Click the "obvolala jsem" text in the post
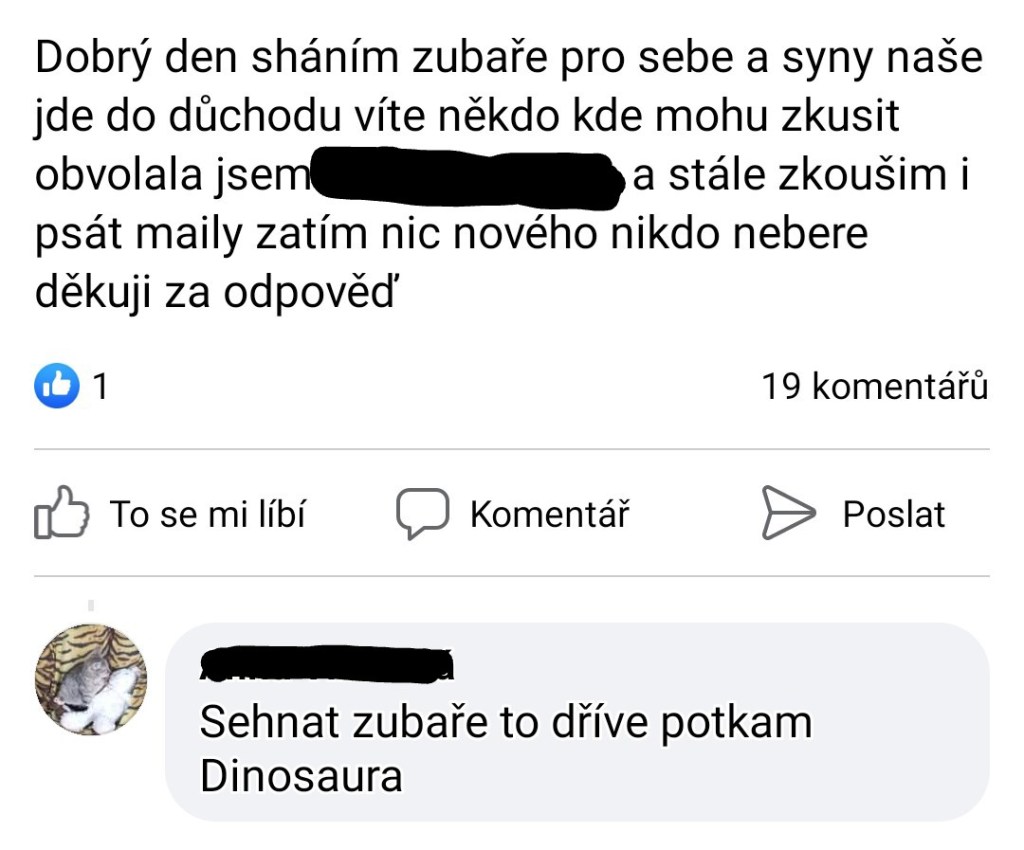1024x850 pixels. point(171,178)
